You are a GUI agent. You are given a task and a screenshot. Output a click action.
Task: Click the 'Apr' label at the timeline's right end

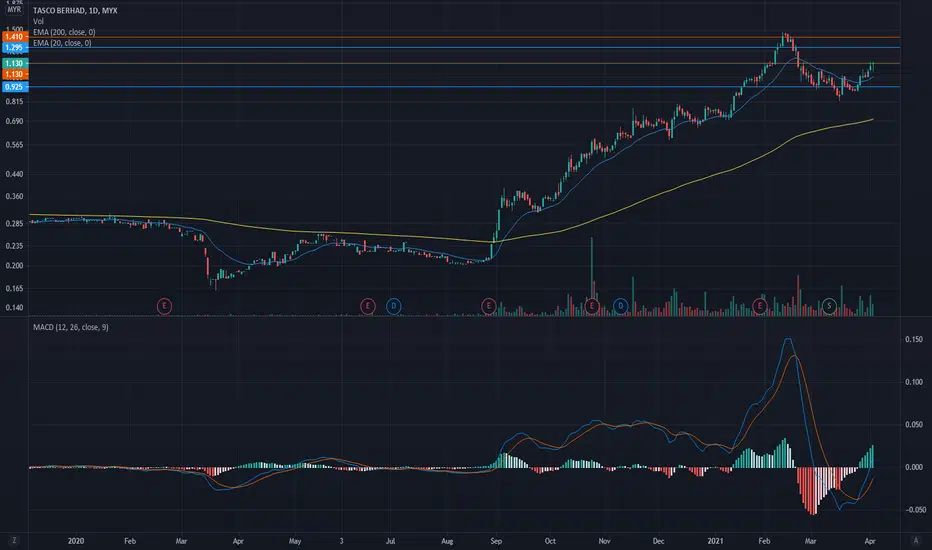pos(870,541)
